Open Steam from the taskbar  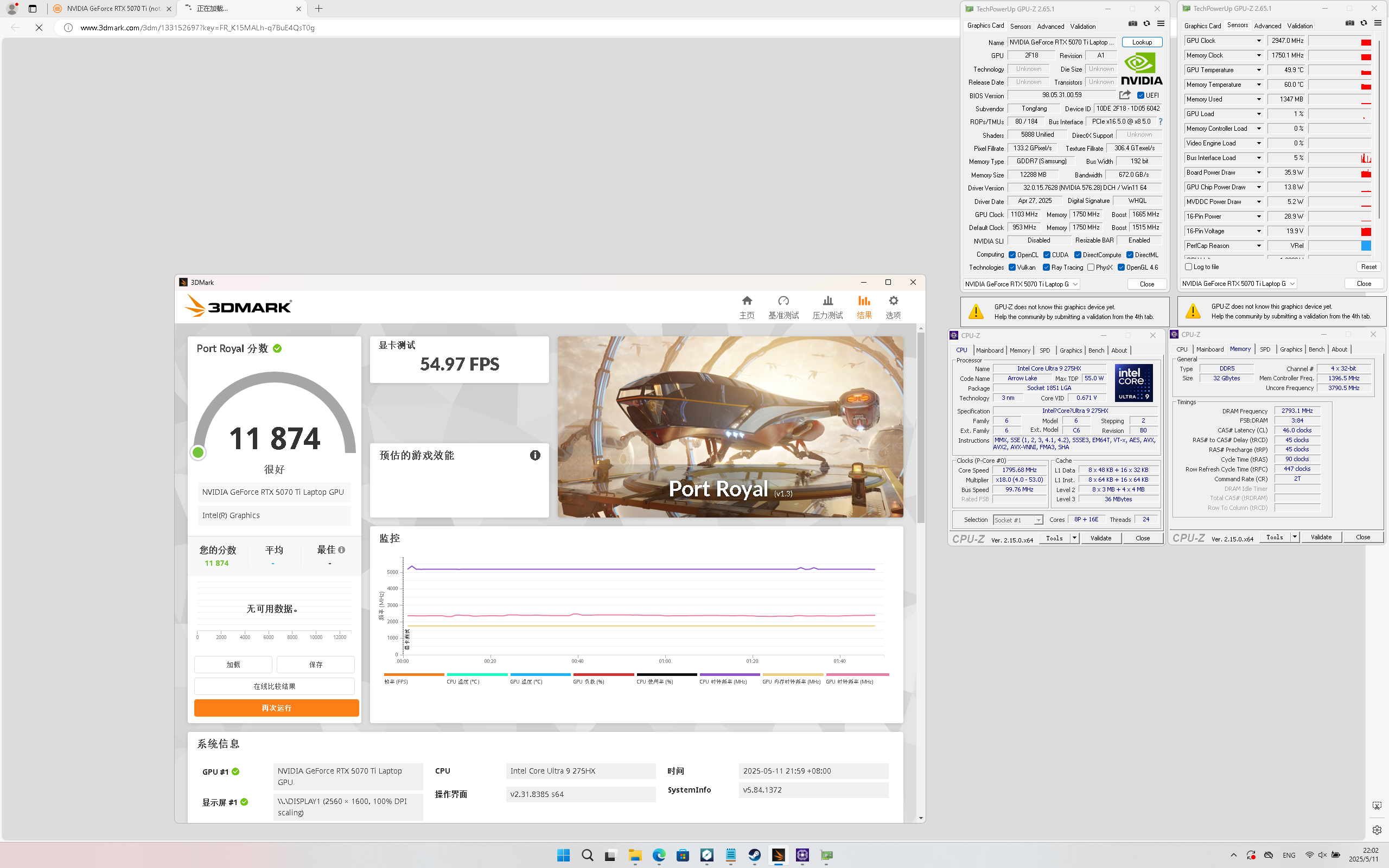754,855
